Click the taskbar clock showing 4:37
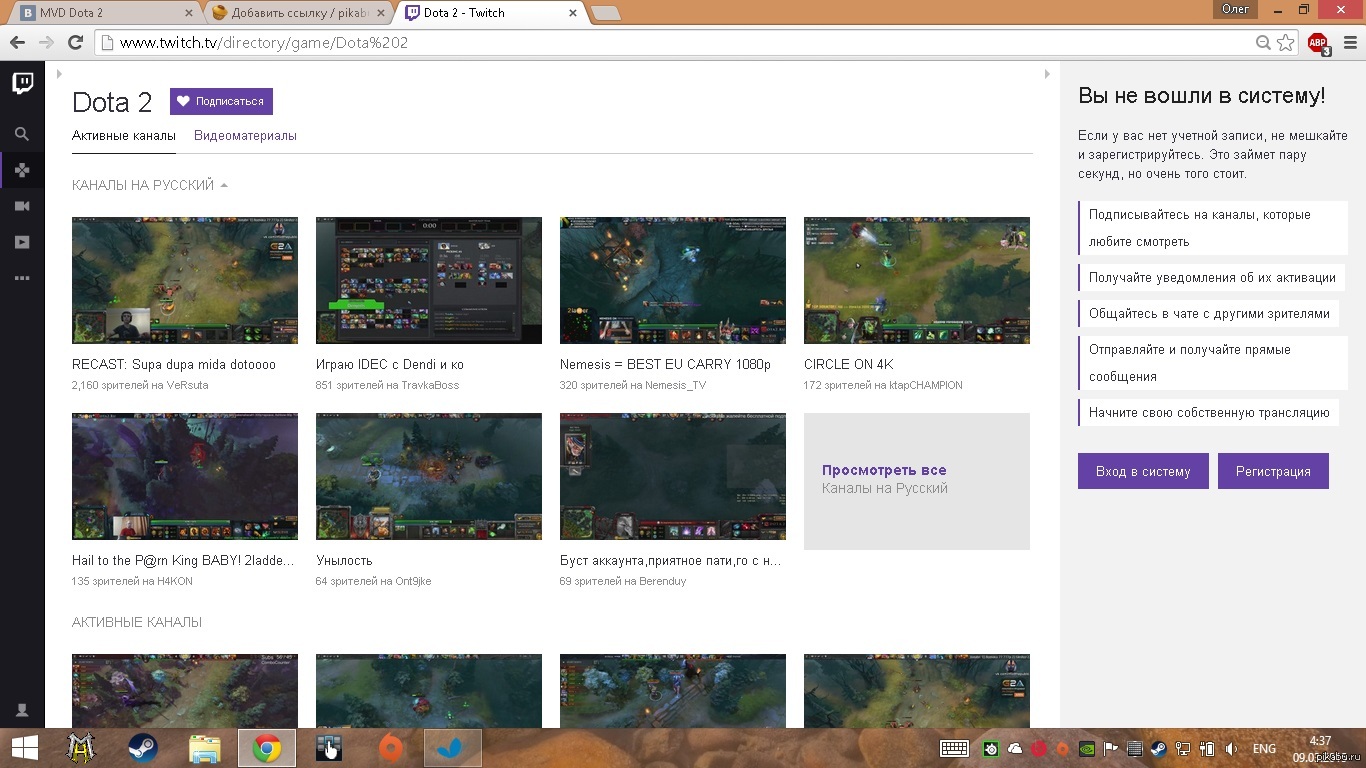The image size is (1366, 768). point(1320,741)
